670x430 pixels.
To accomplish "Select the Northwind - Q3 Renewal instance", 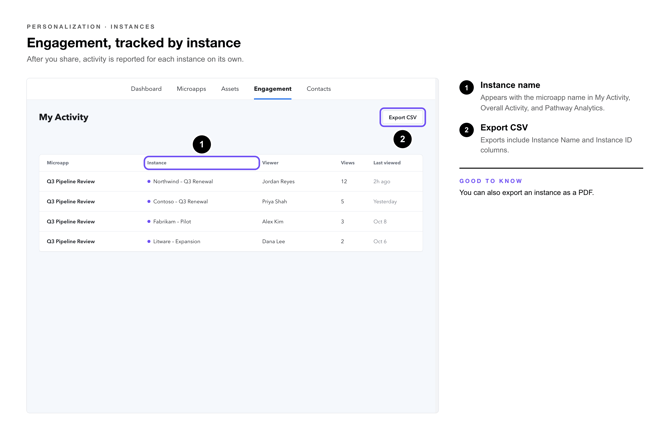I will pyautogui.click(x=183, y=182).
